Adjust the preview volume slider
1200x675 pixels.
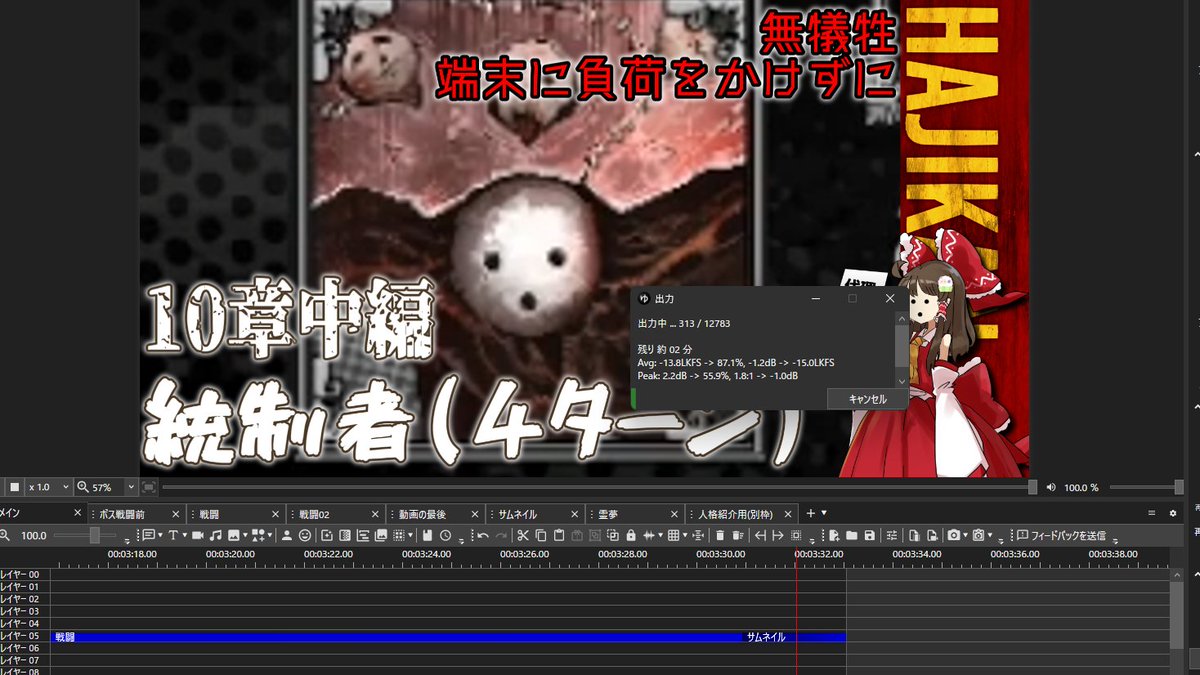1147,487
